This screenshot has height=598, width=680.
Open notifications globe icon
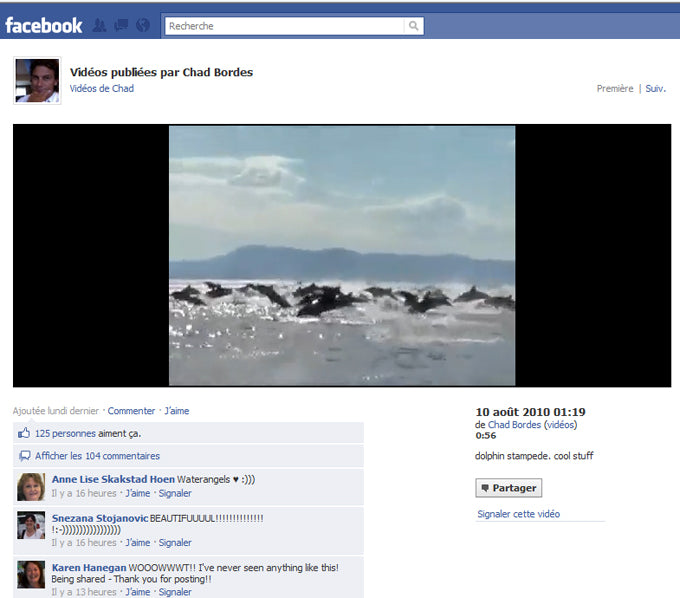click(142, 26)
